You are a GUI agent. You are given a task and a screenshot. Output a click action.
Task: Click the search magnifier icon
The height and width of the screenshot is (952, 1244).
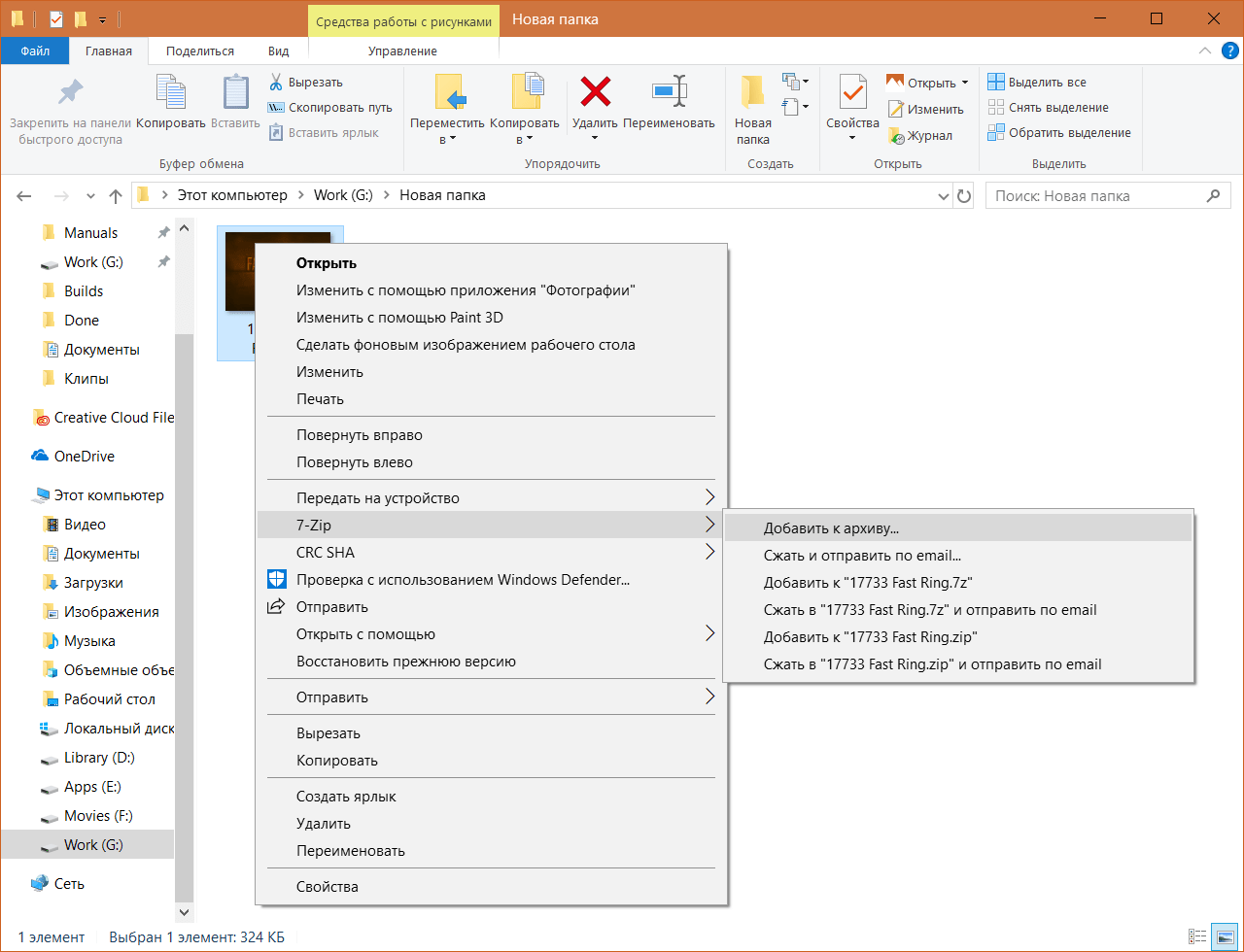tap(1213, 195)
